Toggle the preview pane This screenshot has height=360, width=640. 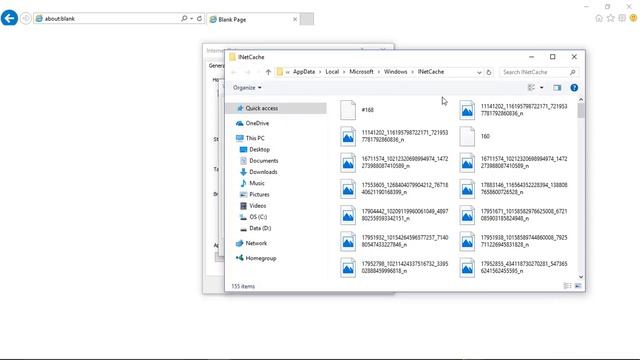[557, 87]
